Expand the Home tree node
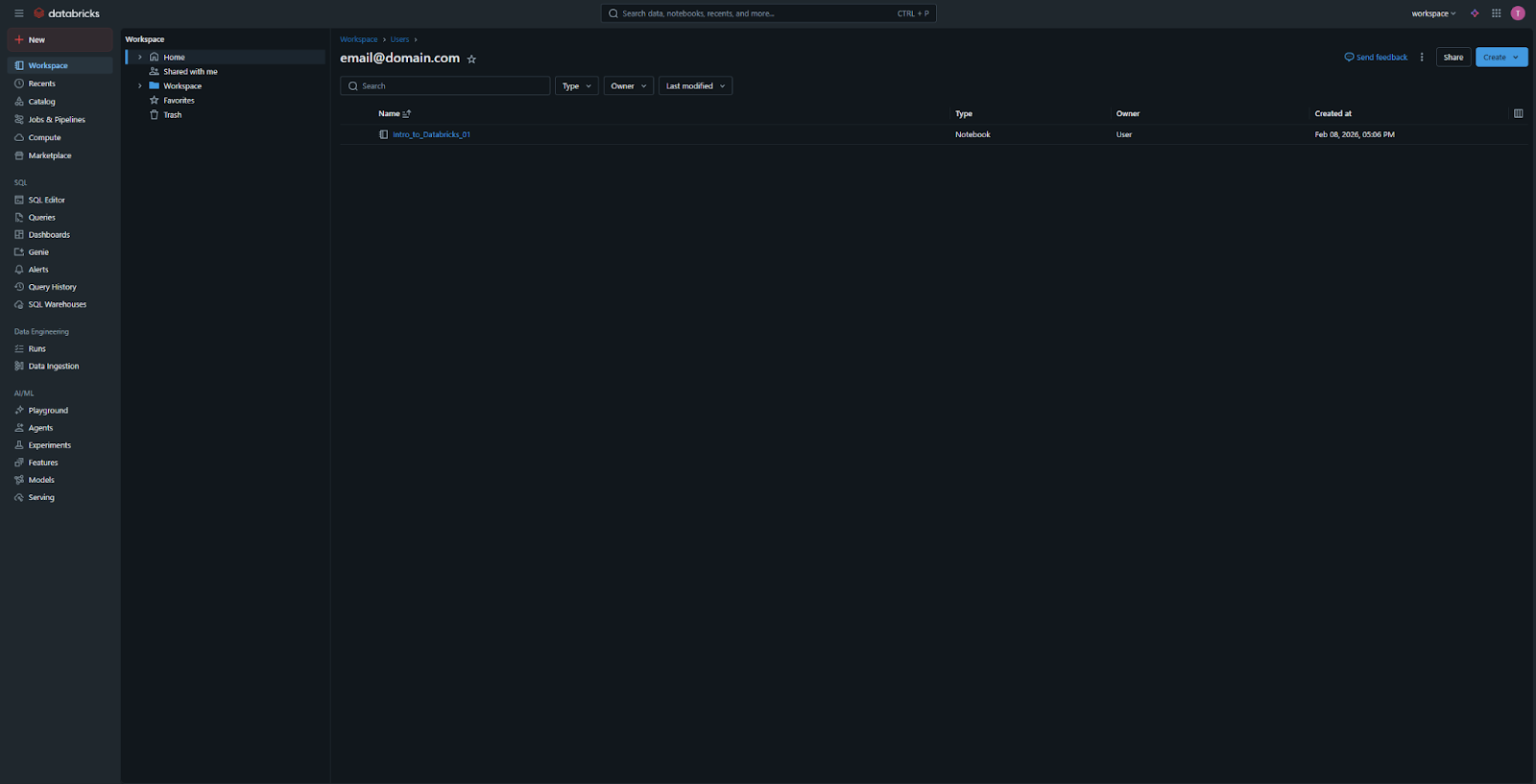Screen dimensions: 1536x784 coord(140,58)
